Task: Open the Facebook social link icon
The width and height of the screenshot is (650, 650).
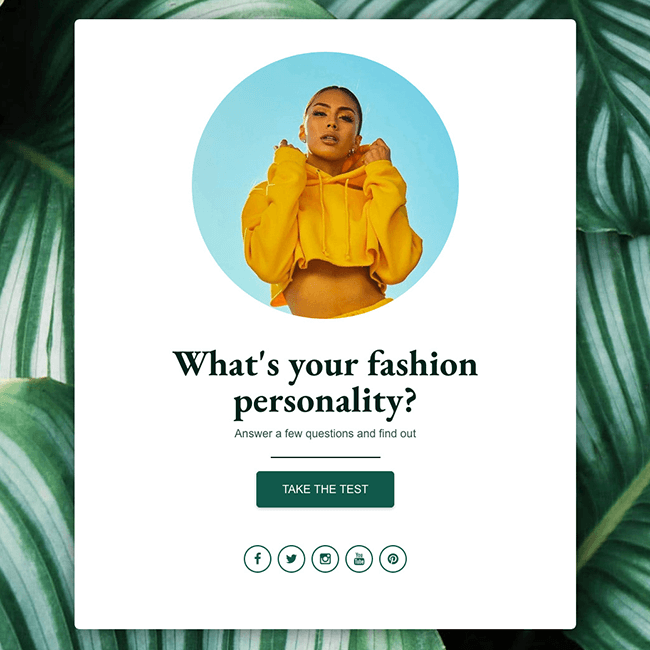Action: [257, 559]
